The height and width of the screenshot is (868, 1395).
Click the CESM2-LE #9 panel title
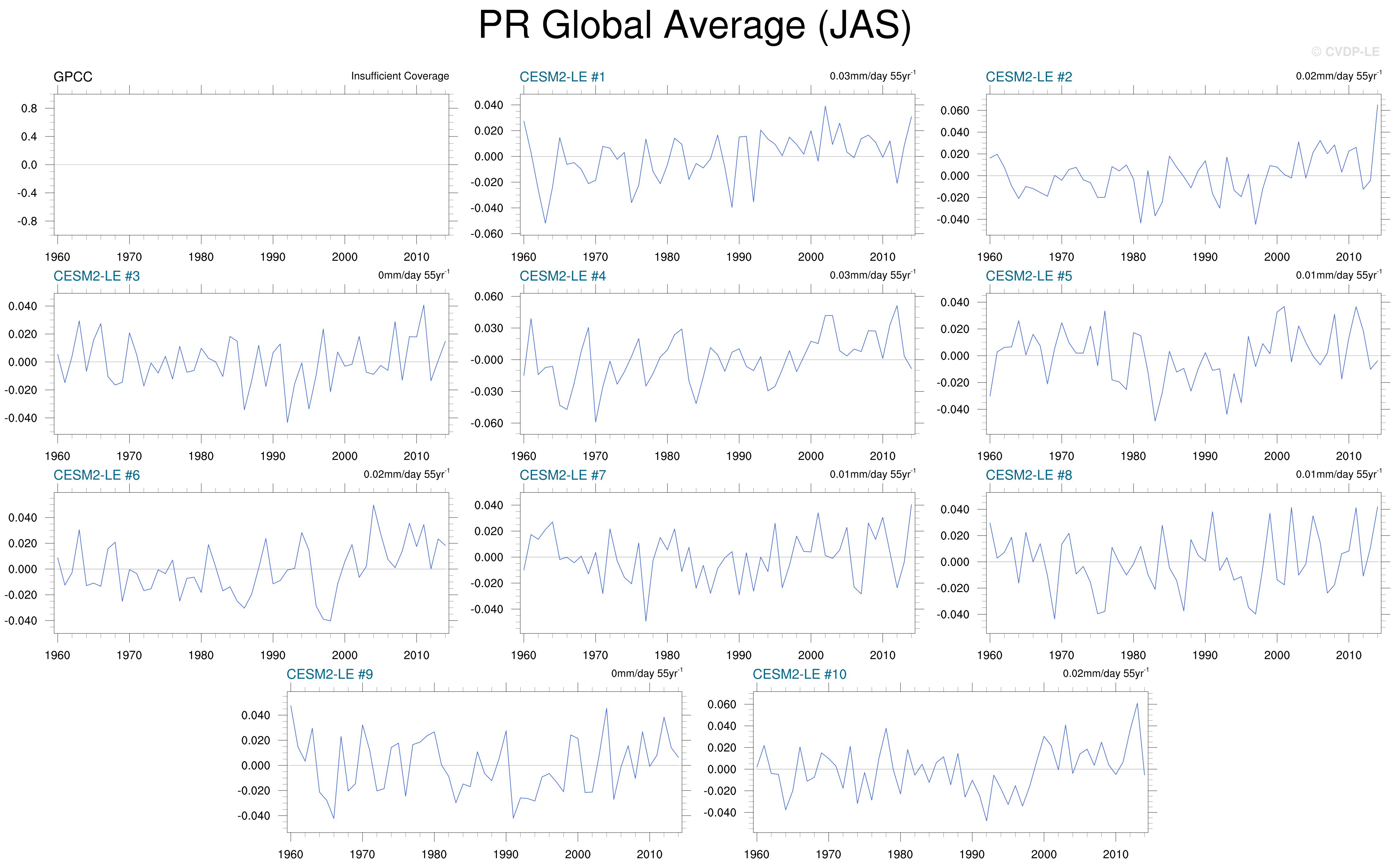pyautogui.click(x=329, y=674)
